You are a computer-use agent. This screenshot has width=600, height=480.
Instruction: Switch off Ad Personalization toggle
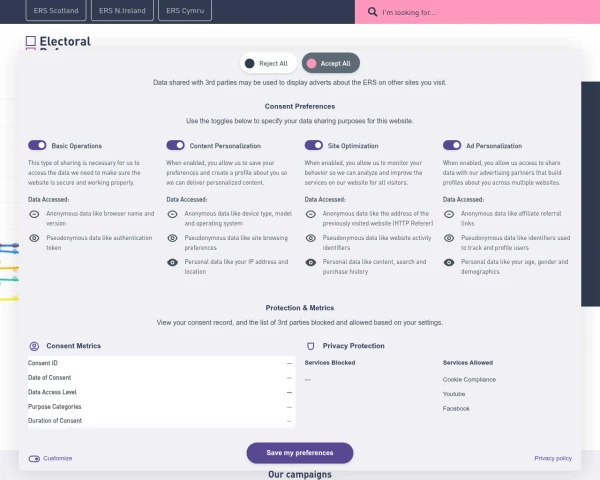pos(451,145)
